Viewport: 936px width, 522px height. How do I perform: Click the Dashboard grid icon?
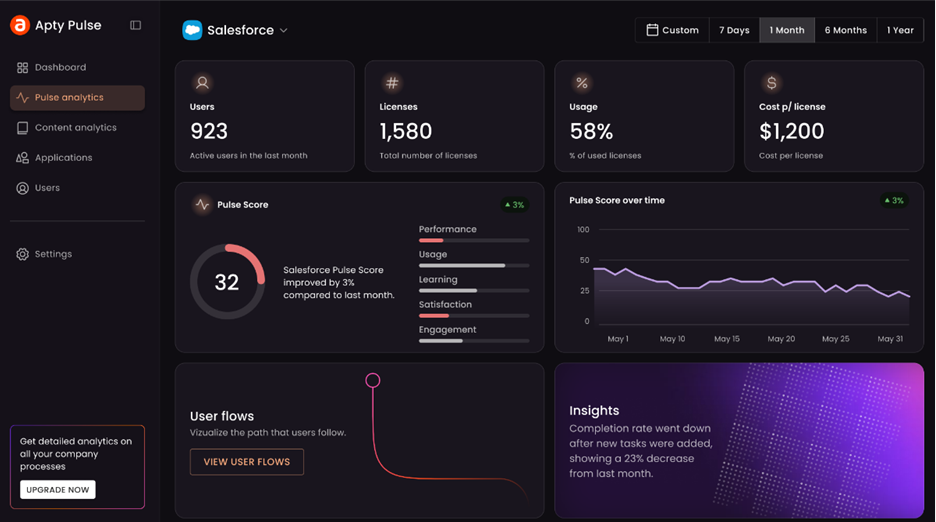coord(22,67)
